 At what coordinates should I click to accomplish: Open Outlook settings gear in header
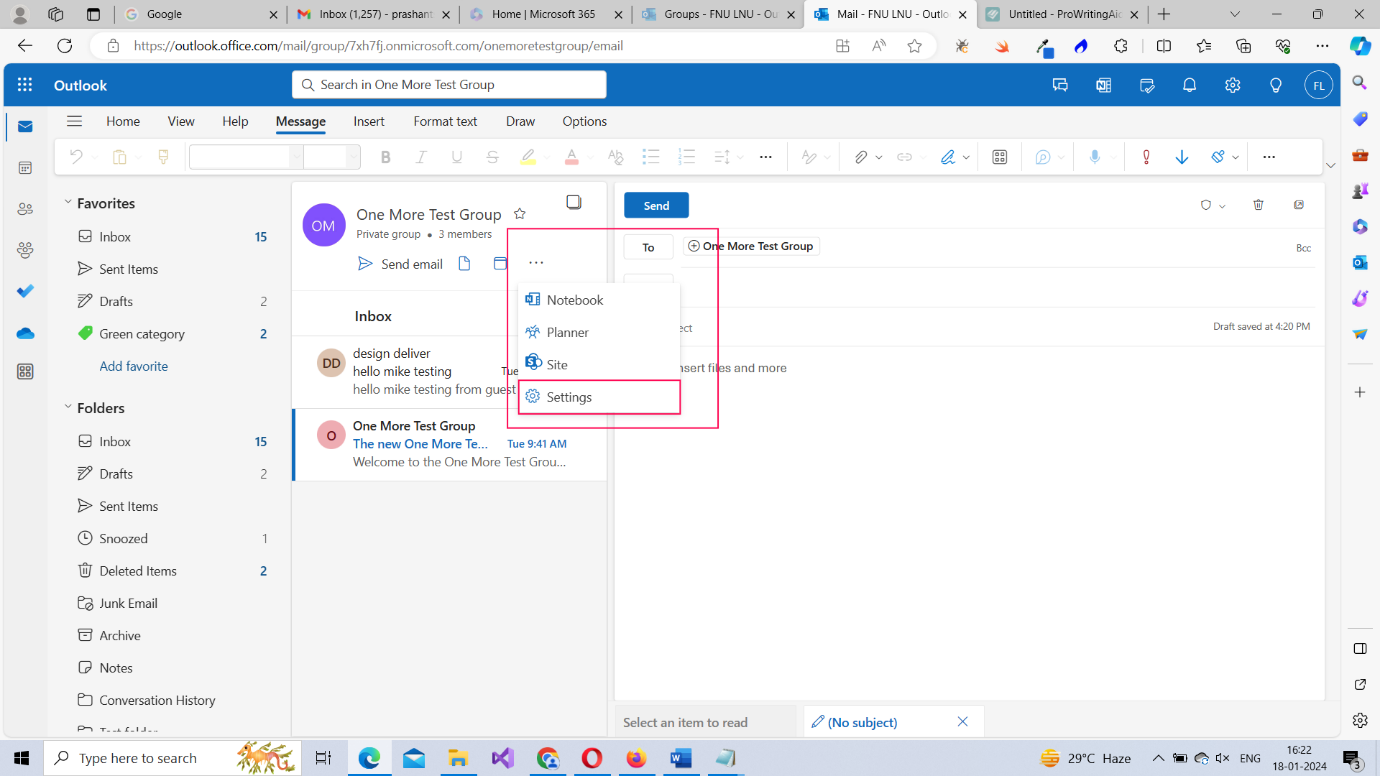click(x=1232, y=85)
